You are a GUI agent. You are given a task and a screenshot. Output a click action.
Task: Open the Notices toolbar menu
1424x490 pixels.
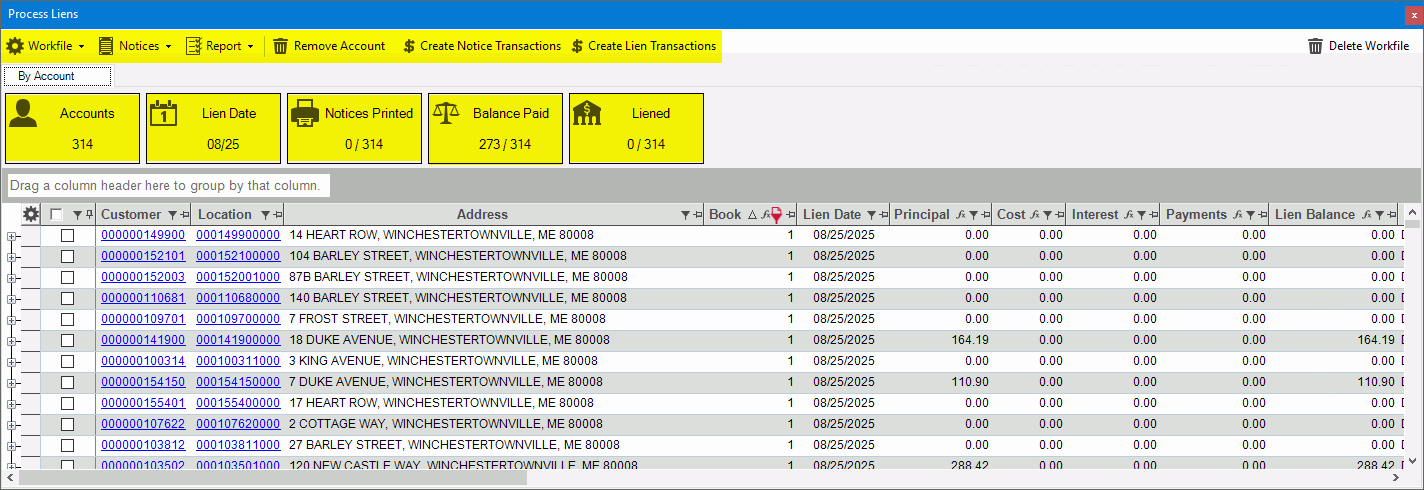pos(135,46)
